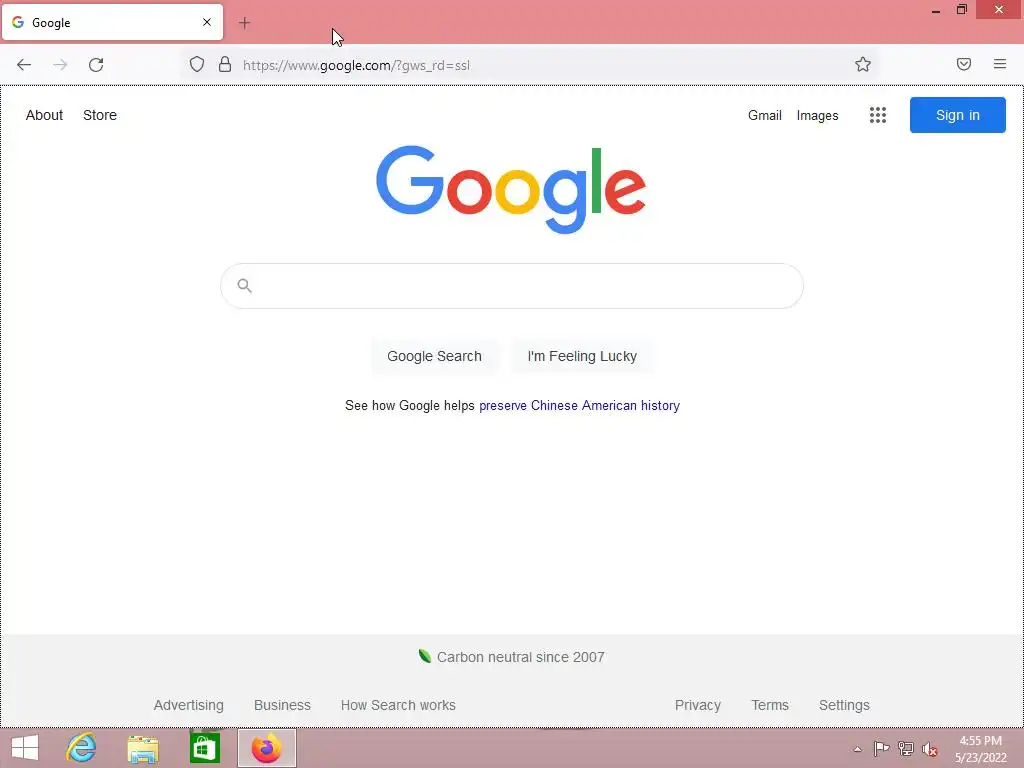
Task: Open How Search works link
Action: 398,705
